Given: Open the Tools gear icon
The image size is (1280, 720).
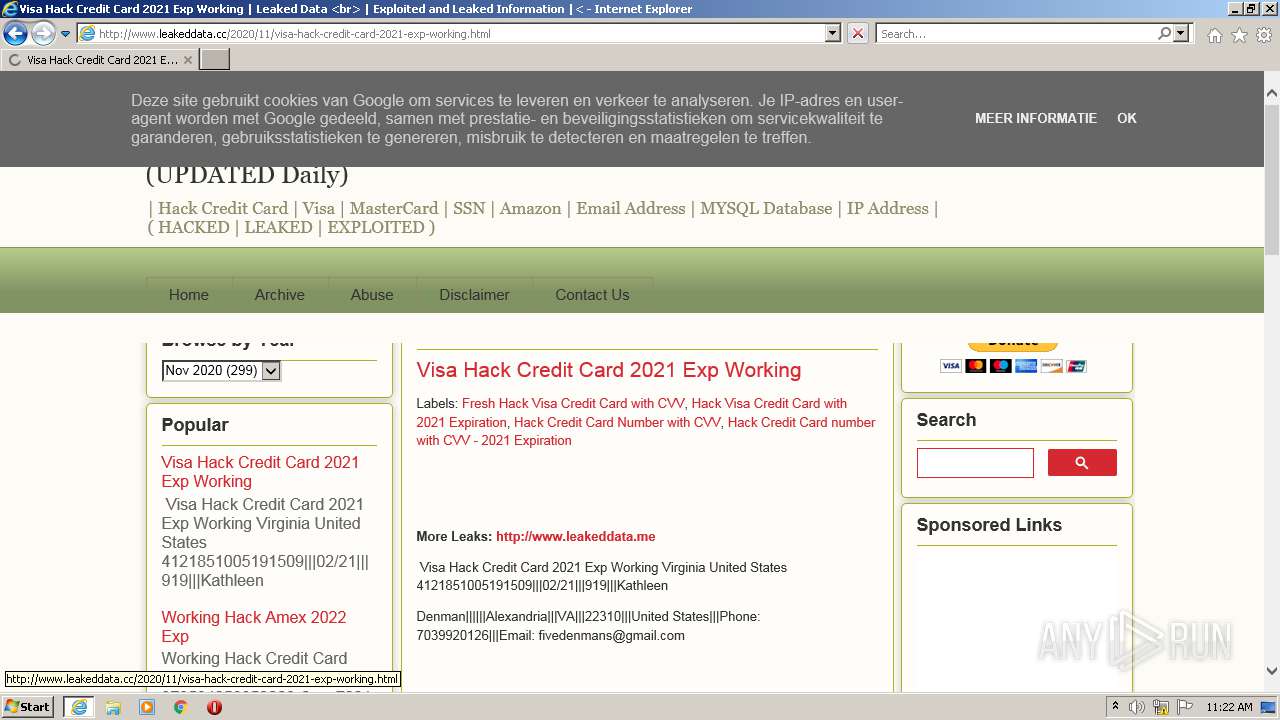Looking at the screenshot, I should 1264,35.
